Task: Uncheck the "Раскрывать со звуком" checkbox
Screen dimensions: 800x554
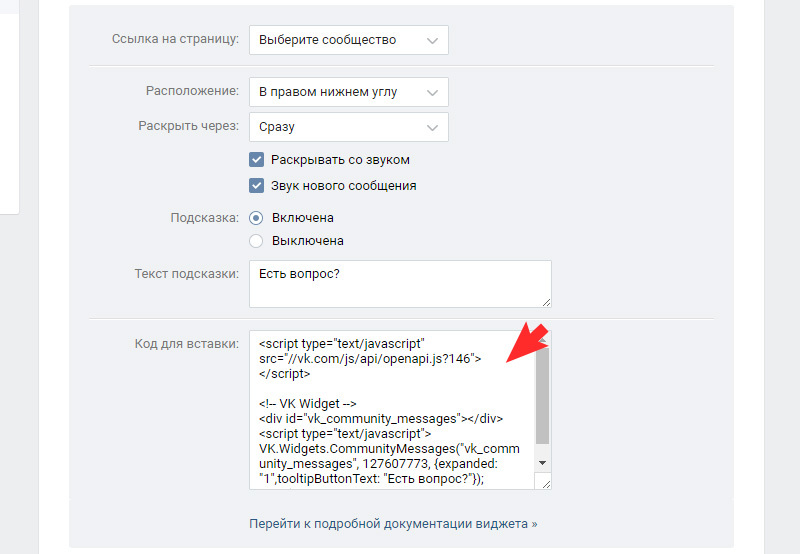Action: (x=256, y=160)
